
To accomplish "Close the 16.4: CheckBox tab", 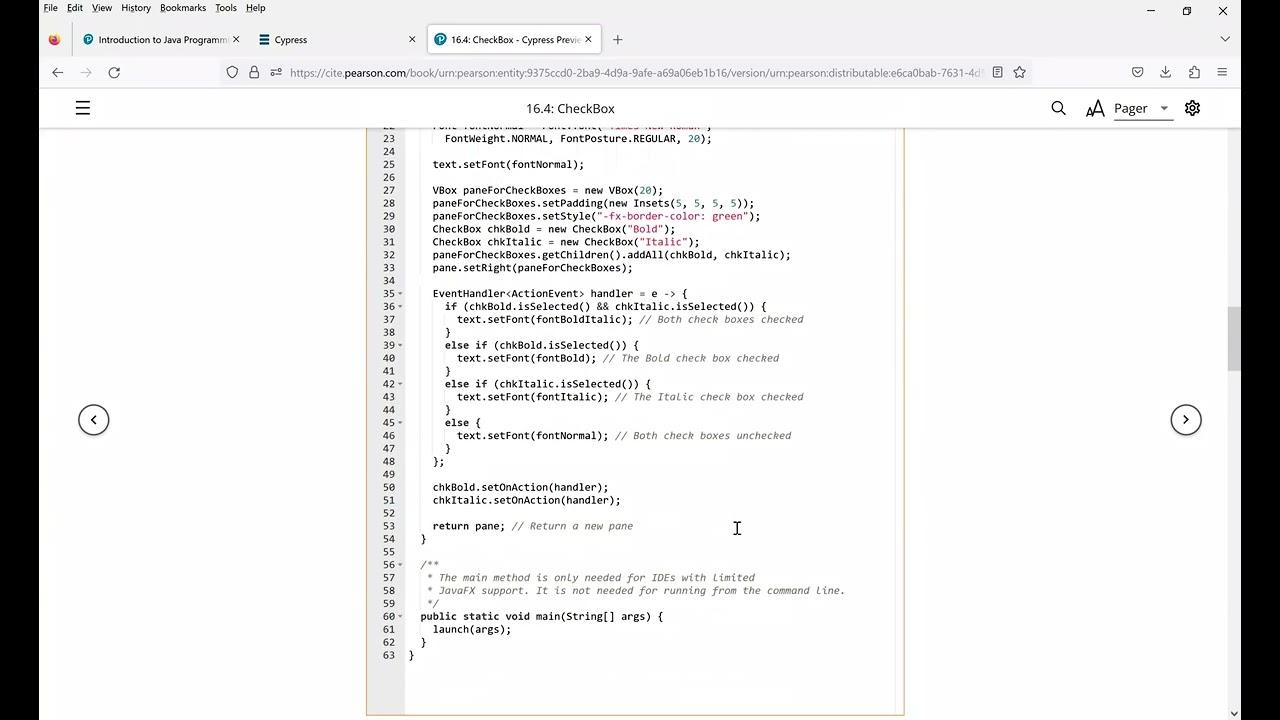I will coord(588,40).
